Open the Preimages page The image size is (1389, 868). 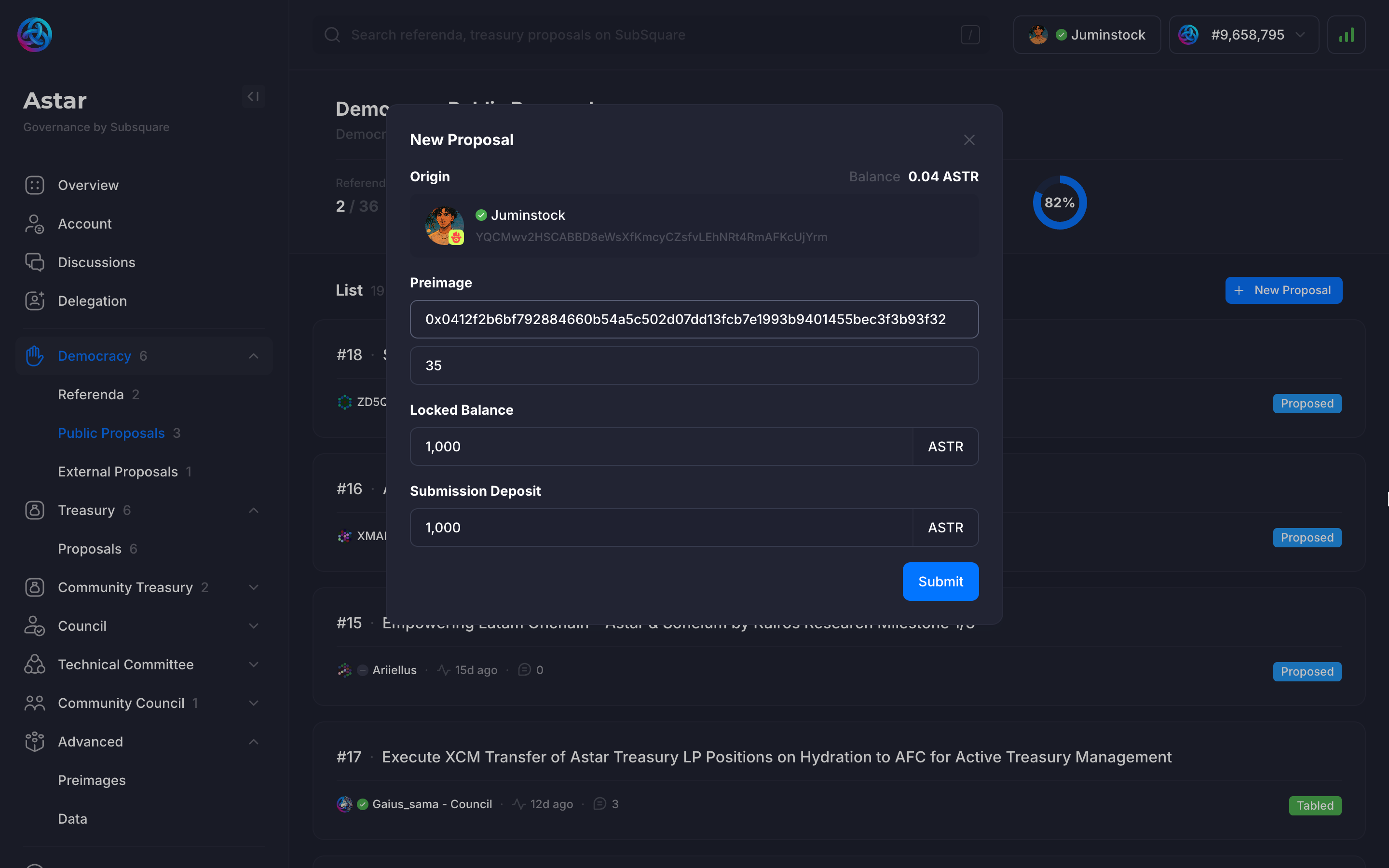click(92, 780)
